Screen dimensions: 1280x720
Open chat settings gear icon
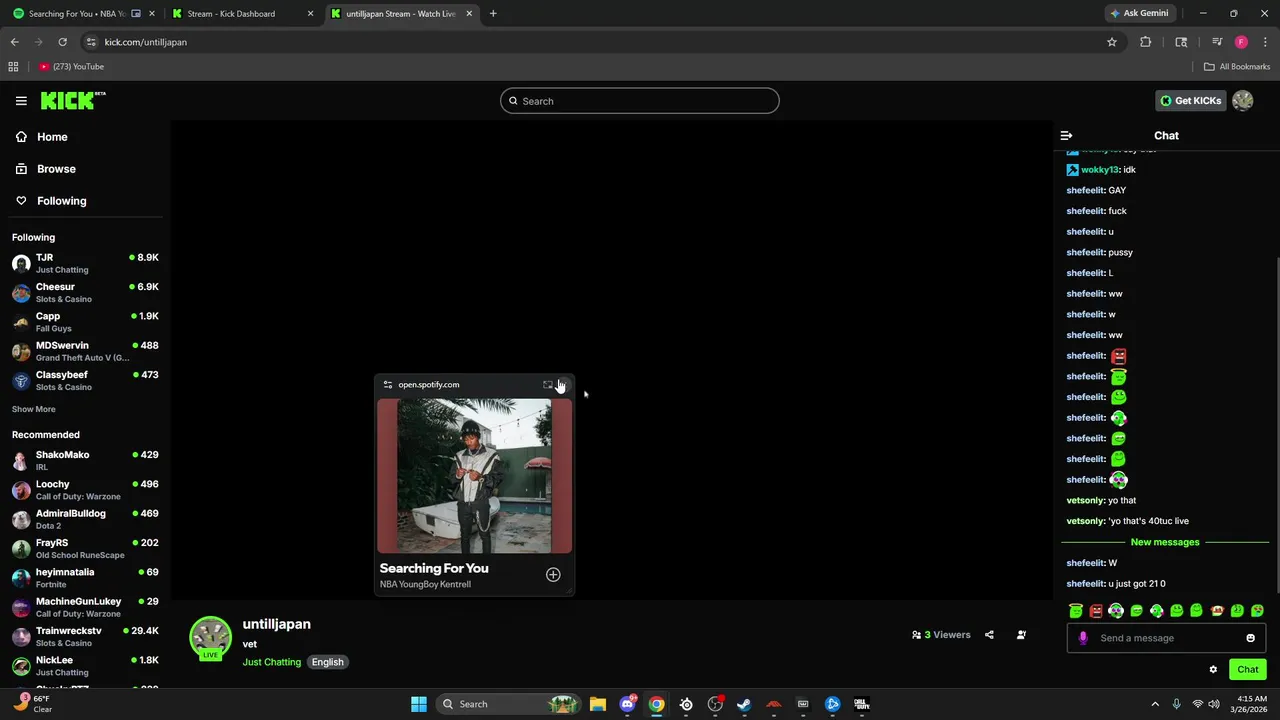[1213, 670]
